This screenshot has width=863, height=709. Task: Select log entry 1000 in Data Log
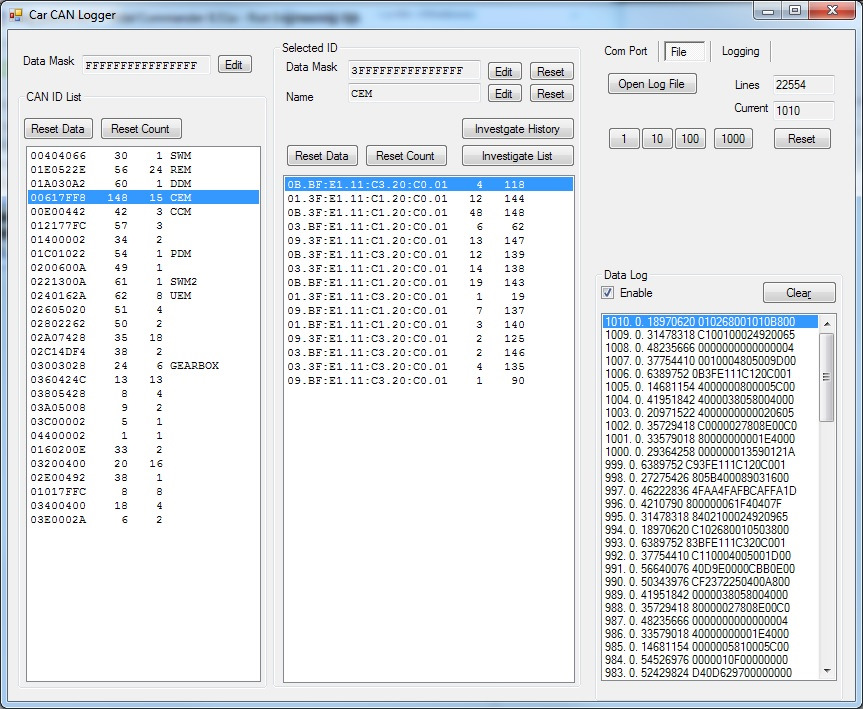click(x=711, y=452)
